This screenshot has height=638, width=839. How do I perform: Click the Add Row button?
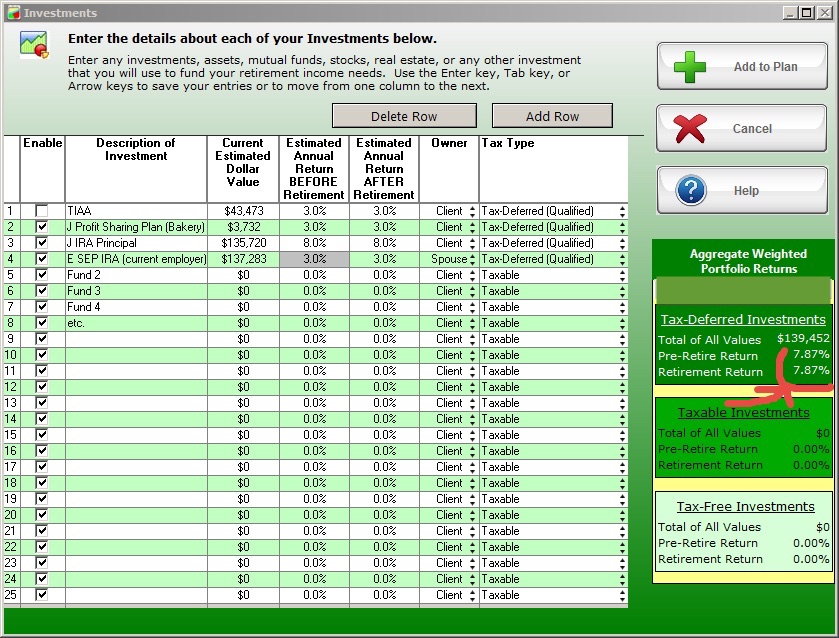(x=552, y=116)
